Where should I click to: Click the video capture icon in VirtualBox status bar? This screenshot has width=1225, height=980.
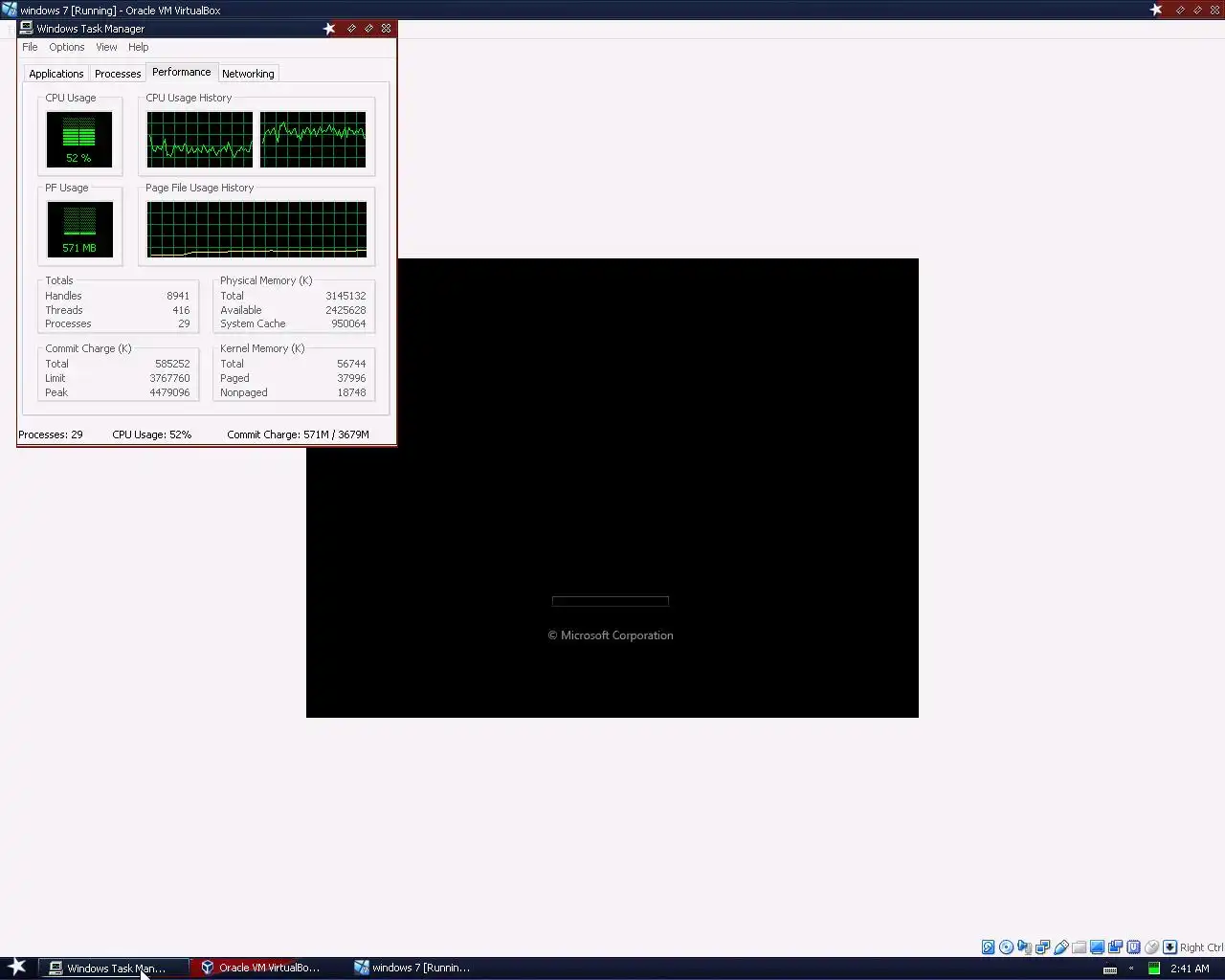tap(1115, 947)
